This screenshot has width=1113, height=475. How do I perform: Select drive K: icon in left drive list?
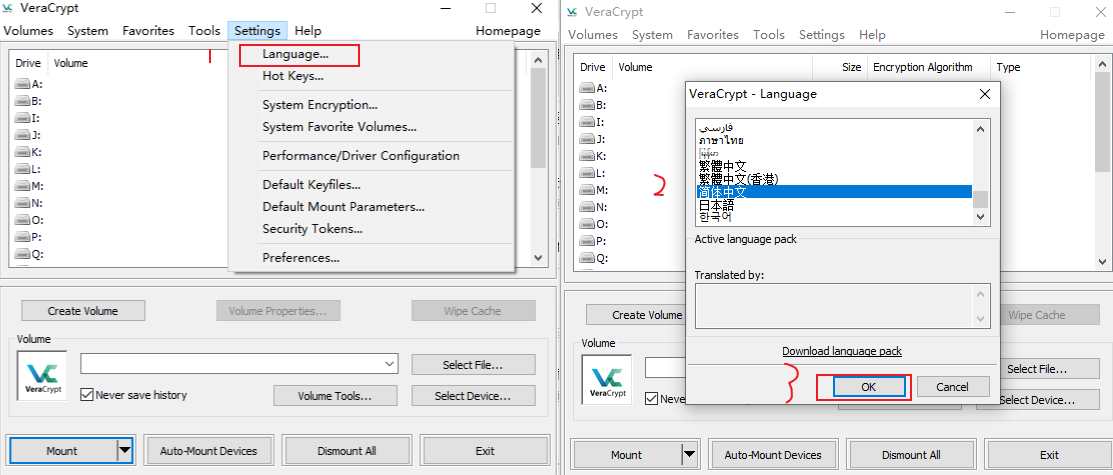[23, 152]
